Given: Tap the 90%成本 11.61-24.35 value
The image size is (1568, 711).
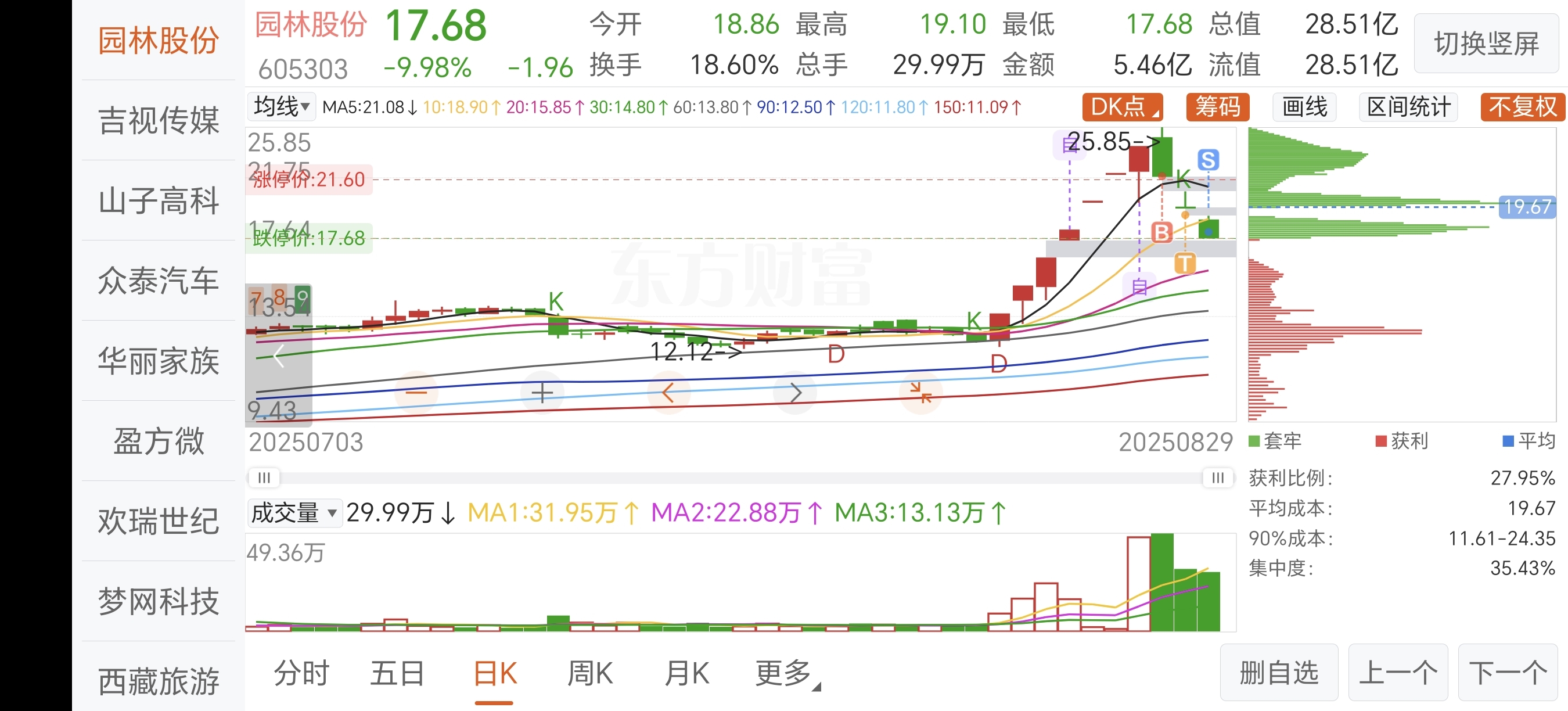Looking at the screenshot, I should click(1502, 538).
